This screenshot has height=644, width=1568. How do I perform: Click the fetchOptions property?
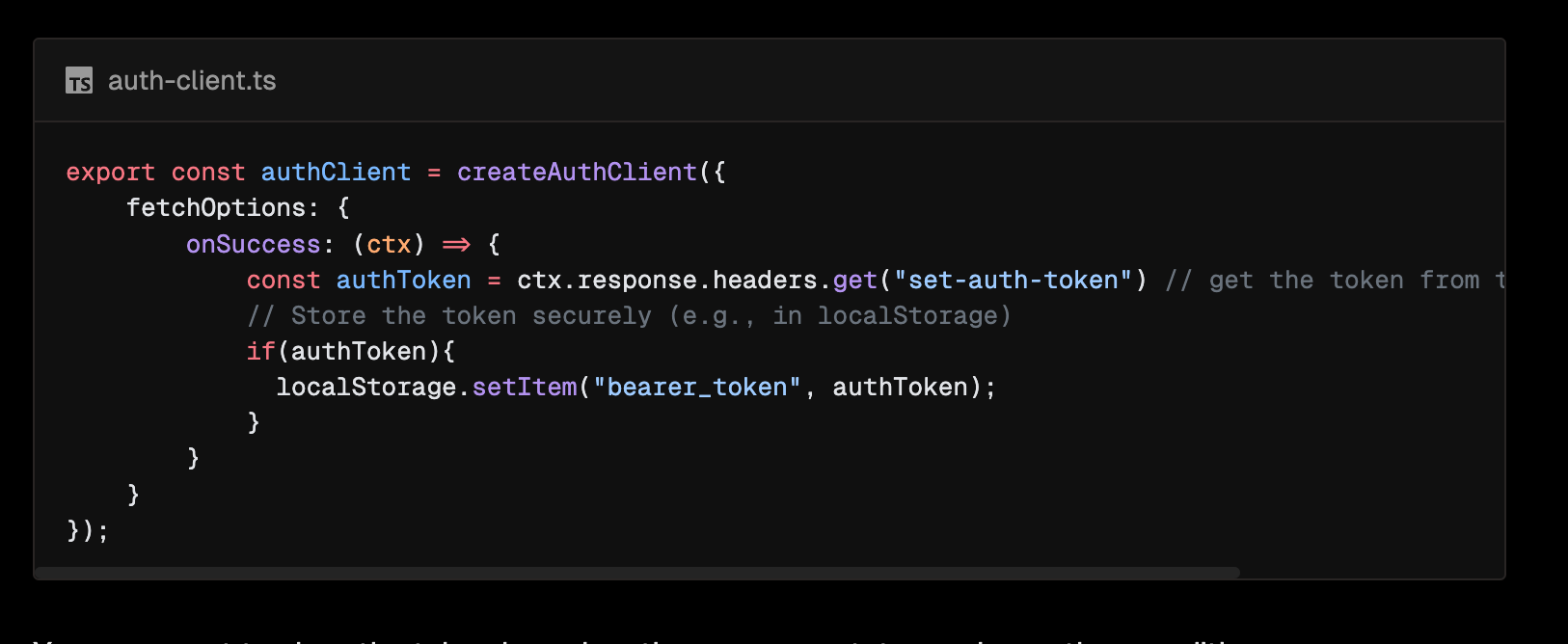coord(215,208)
